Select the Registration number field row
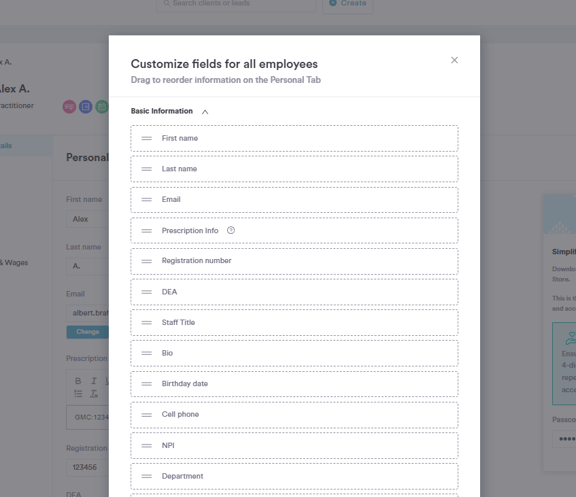The width and height of the screenshot is (576, 497). click(x=294, y=261)
